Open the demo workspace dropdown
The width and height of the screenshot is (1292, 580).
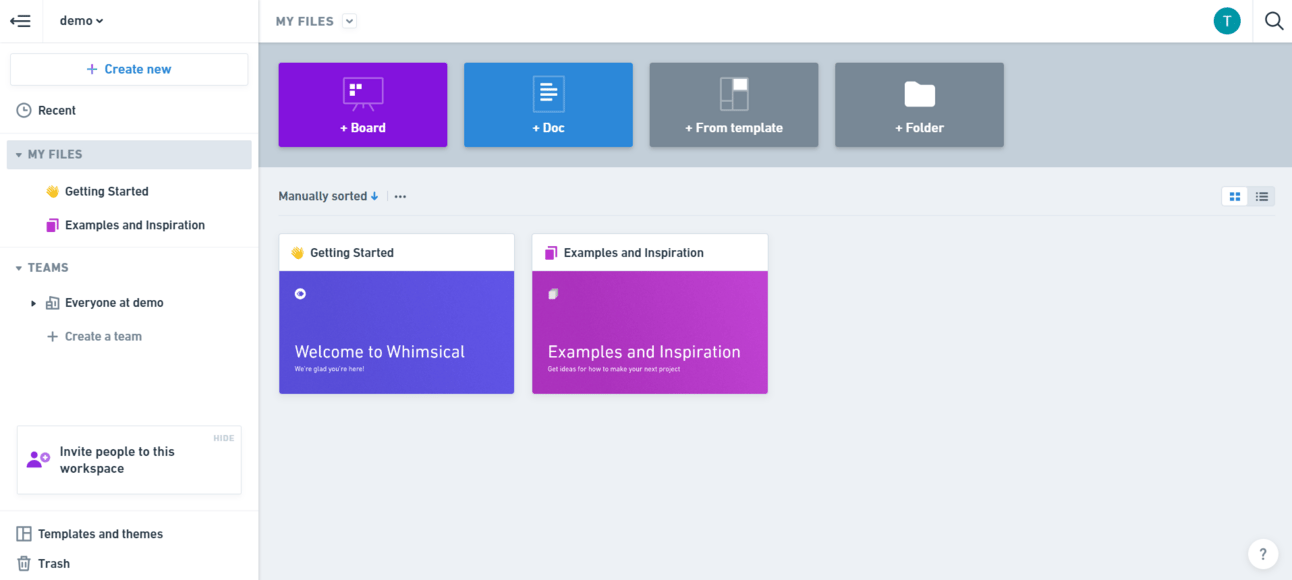(x=81, y=21)
